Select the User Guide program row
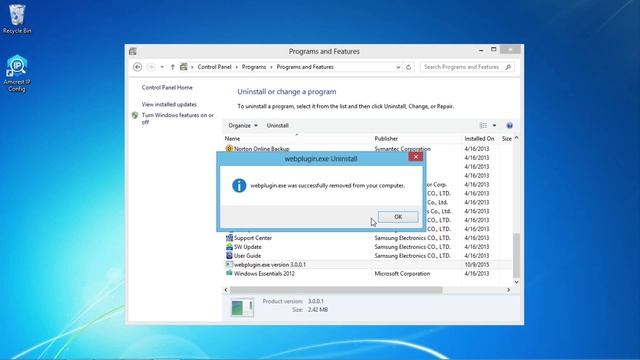 pyautogui.click(x=367, y=256)
